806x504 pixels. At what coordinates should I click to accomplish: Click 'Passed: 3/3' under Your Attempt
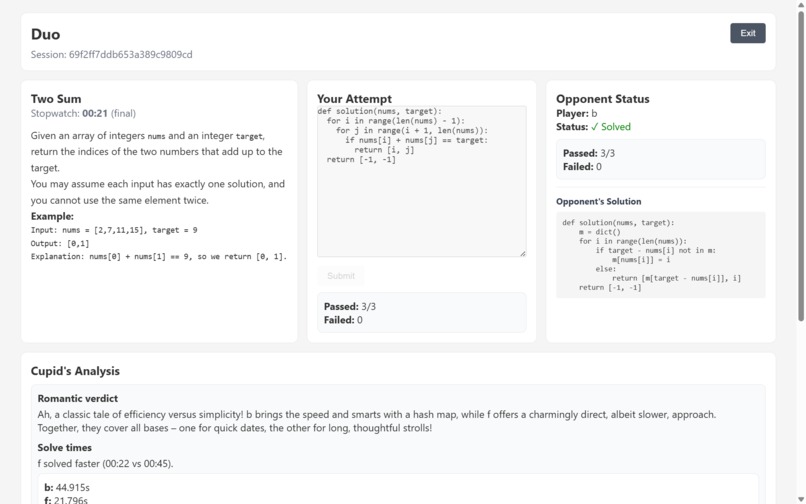pos(350,307)
